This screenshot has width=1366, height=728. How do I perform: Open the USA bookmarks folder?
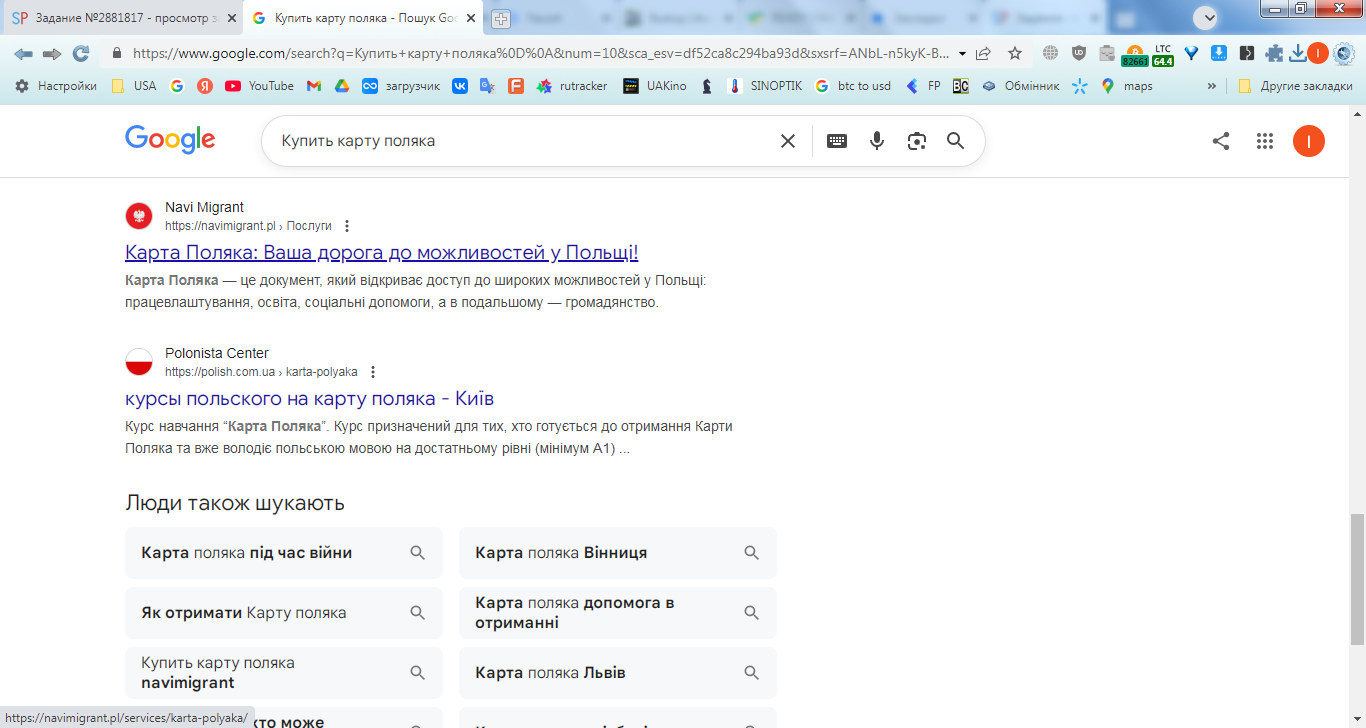coord(133,86)
